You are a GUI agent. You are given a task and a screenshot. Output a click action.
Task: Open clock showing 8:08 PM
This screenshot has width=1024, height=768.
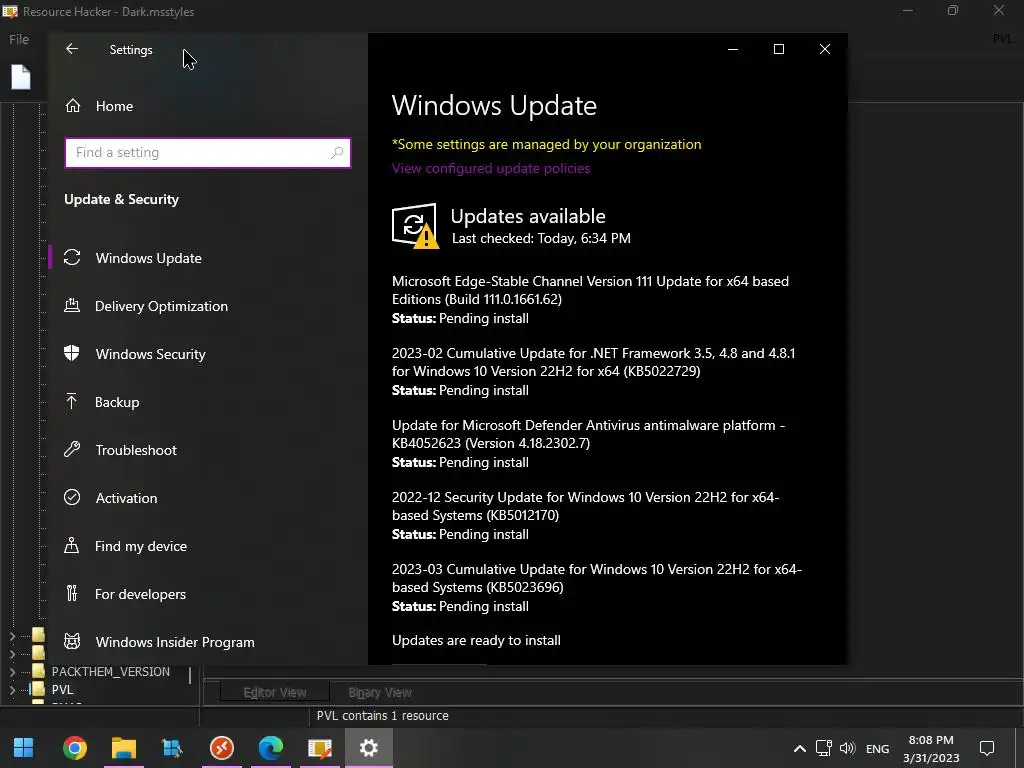pos(931,749)
